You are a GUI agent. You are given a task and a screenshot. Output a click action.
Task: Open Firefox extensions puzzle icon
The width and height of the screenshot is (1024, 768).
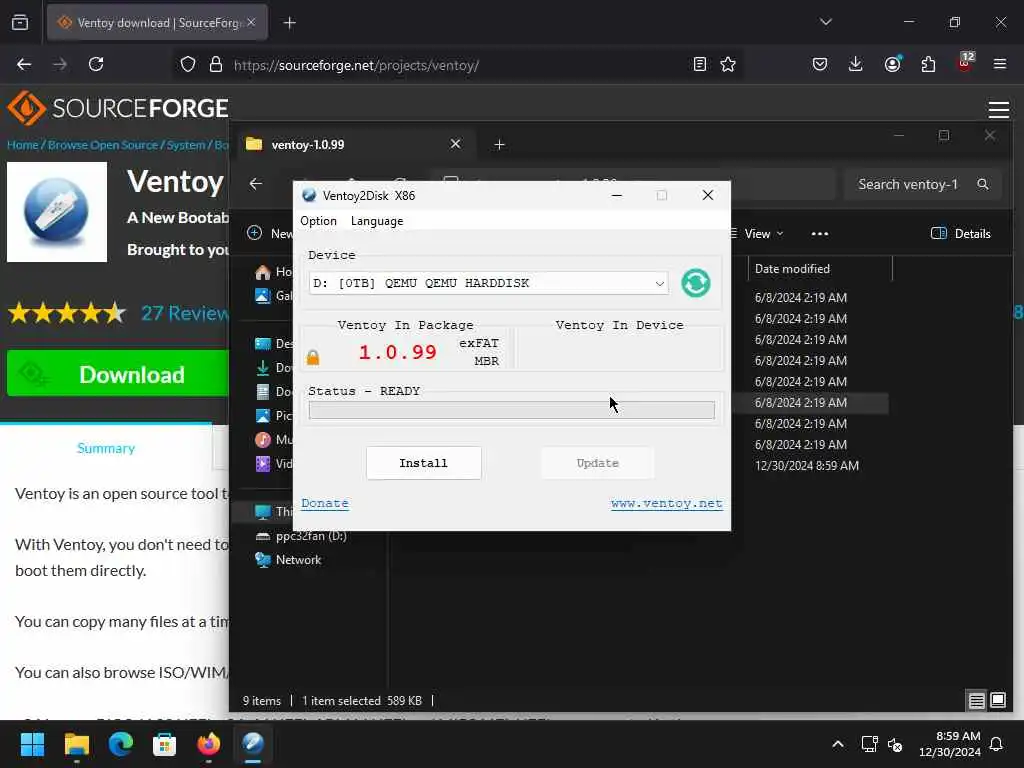928,64
